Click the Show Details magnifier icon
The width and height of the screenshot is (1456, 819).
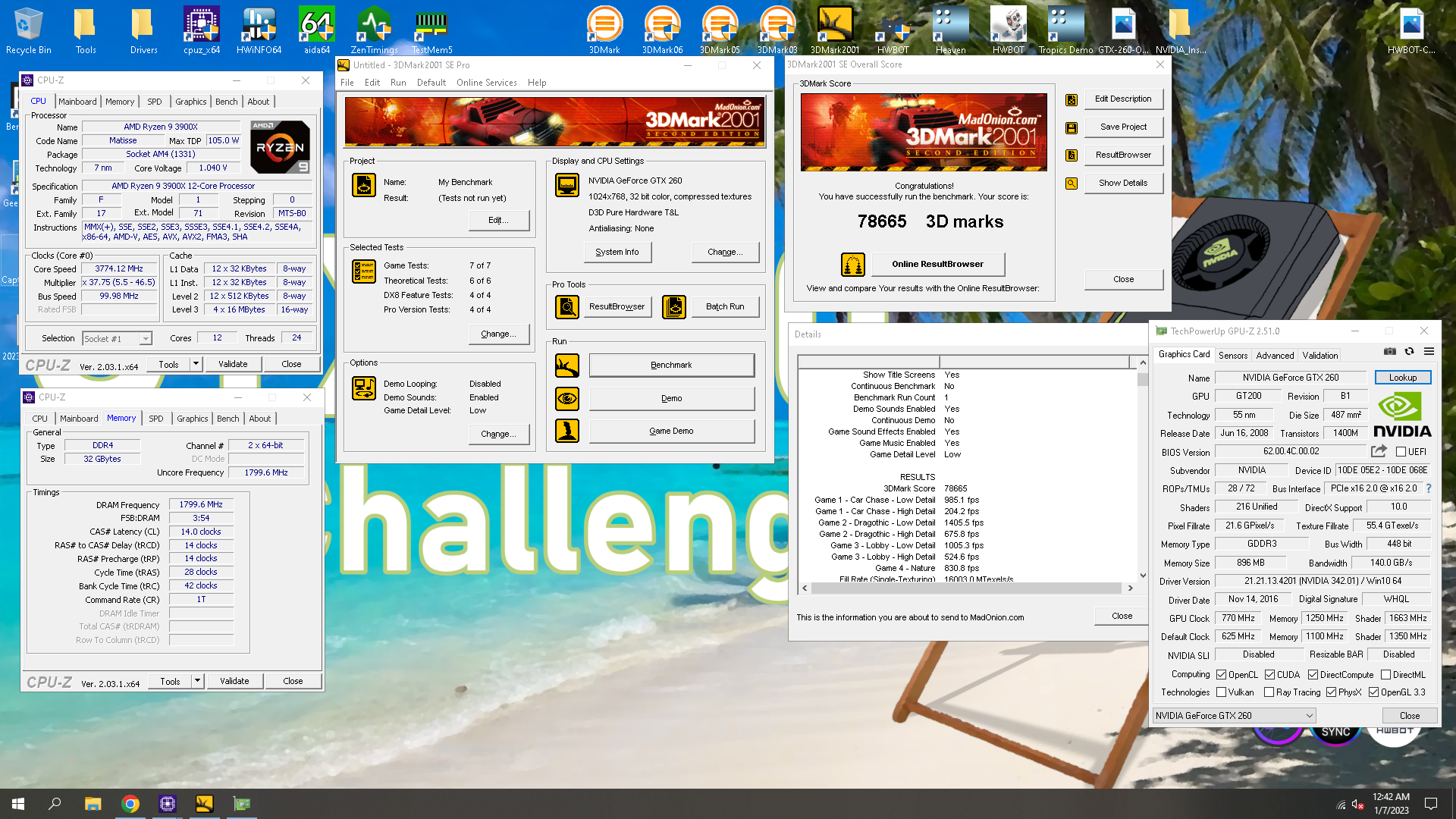click(1072, 184)
